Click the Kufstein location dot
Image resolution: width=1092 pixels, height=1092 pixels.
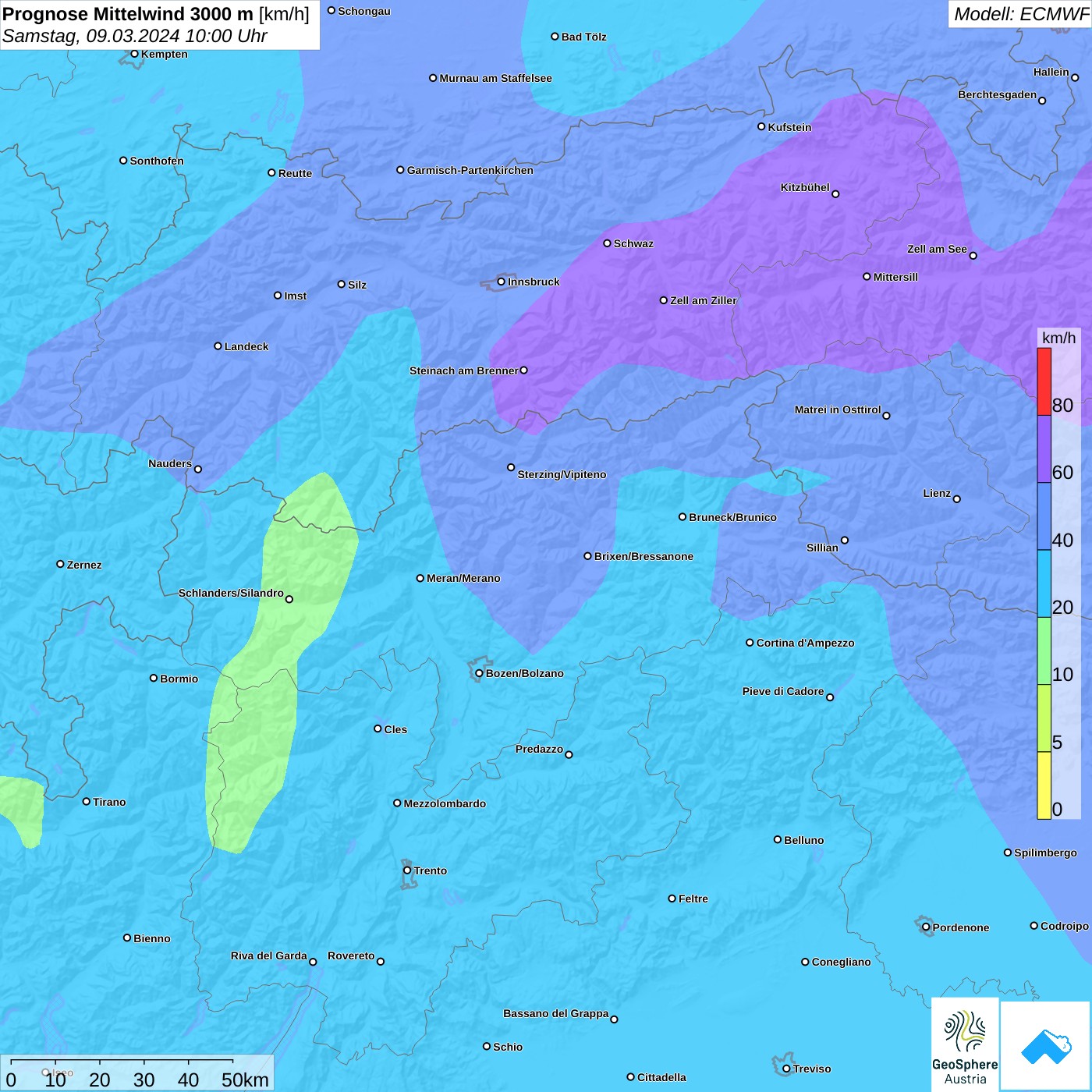[761, 126]
